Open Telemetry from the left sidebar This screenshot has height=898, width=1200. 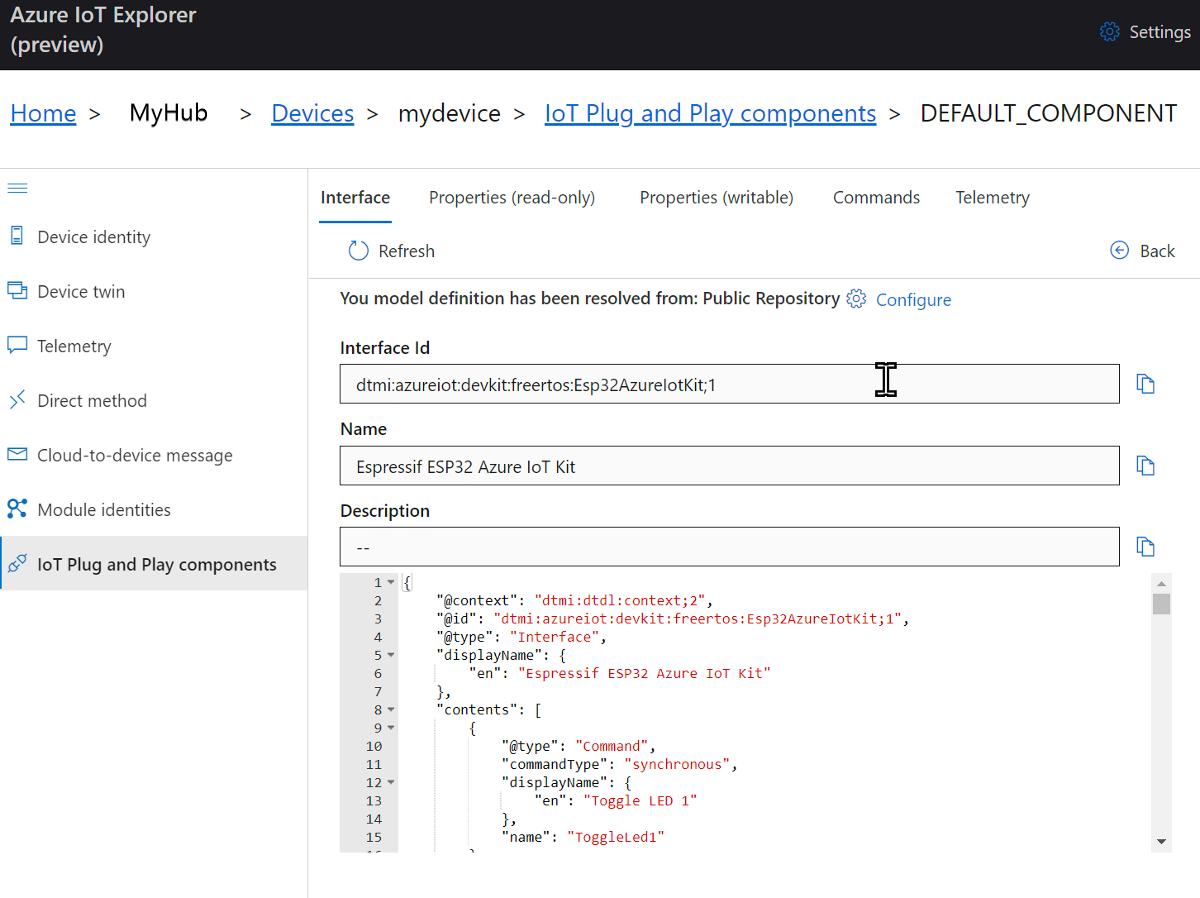75,345
